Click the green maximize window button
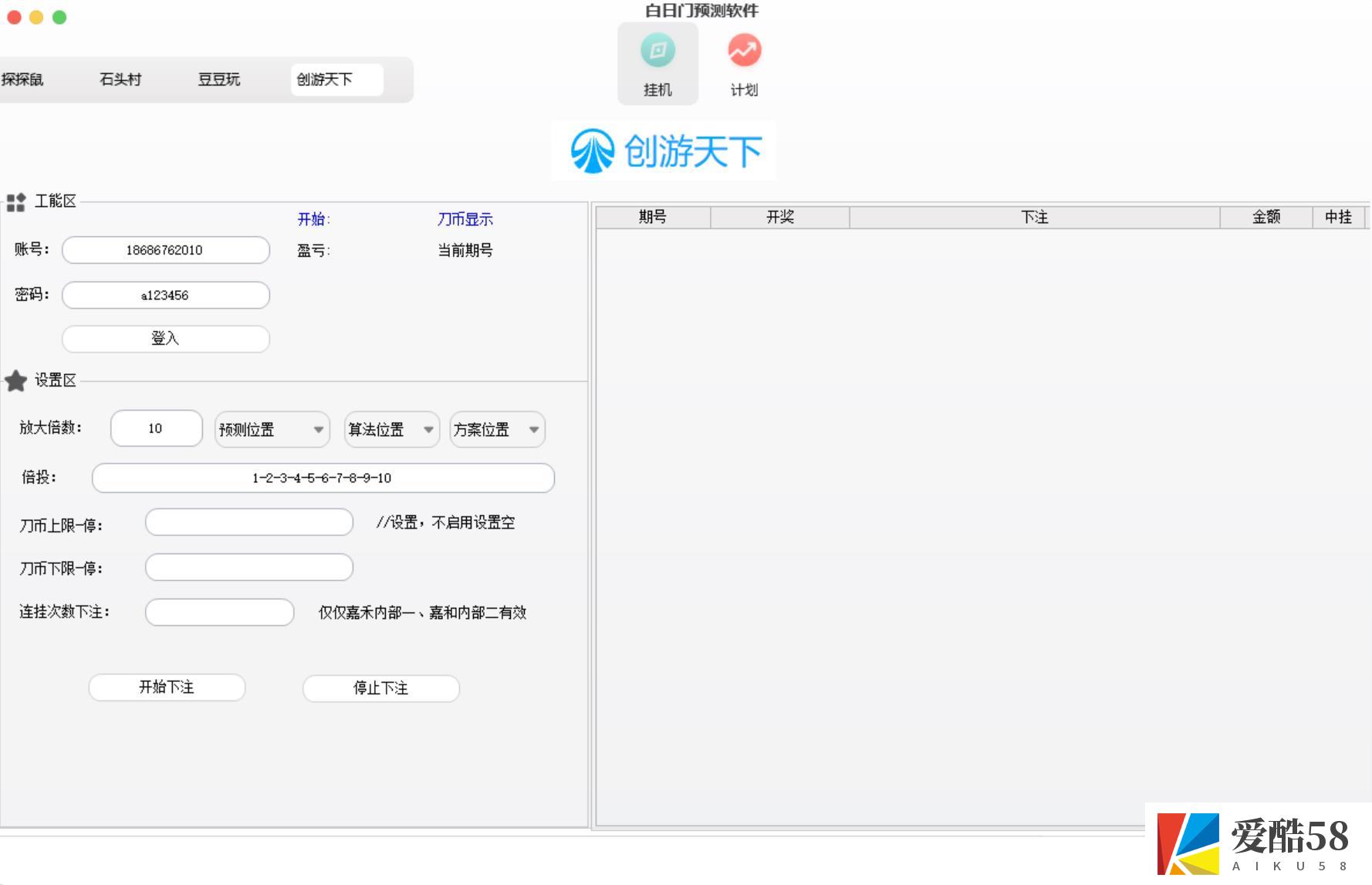This screenshot has height=885, width=1372. click(x=59, y=17)
